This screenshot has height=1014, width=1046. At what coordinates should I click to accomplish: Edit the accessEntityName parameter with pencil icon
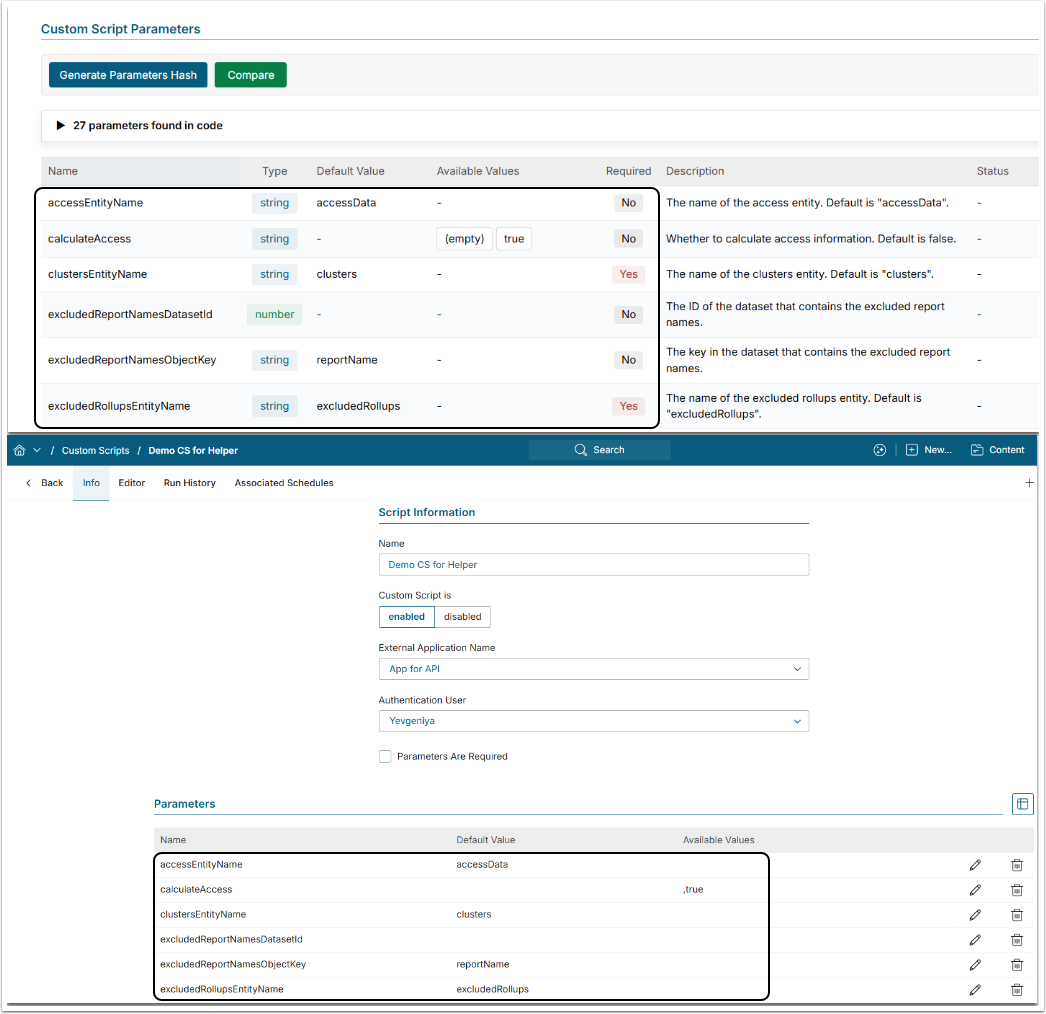975,865
